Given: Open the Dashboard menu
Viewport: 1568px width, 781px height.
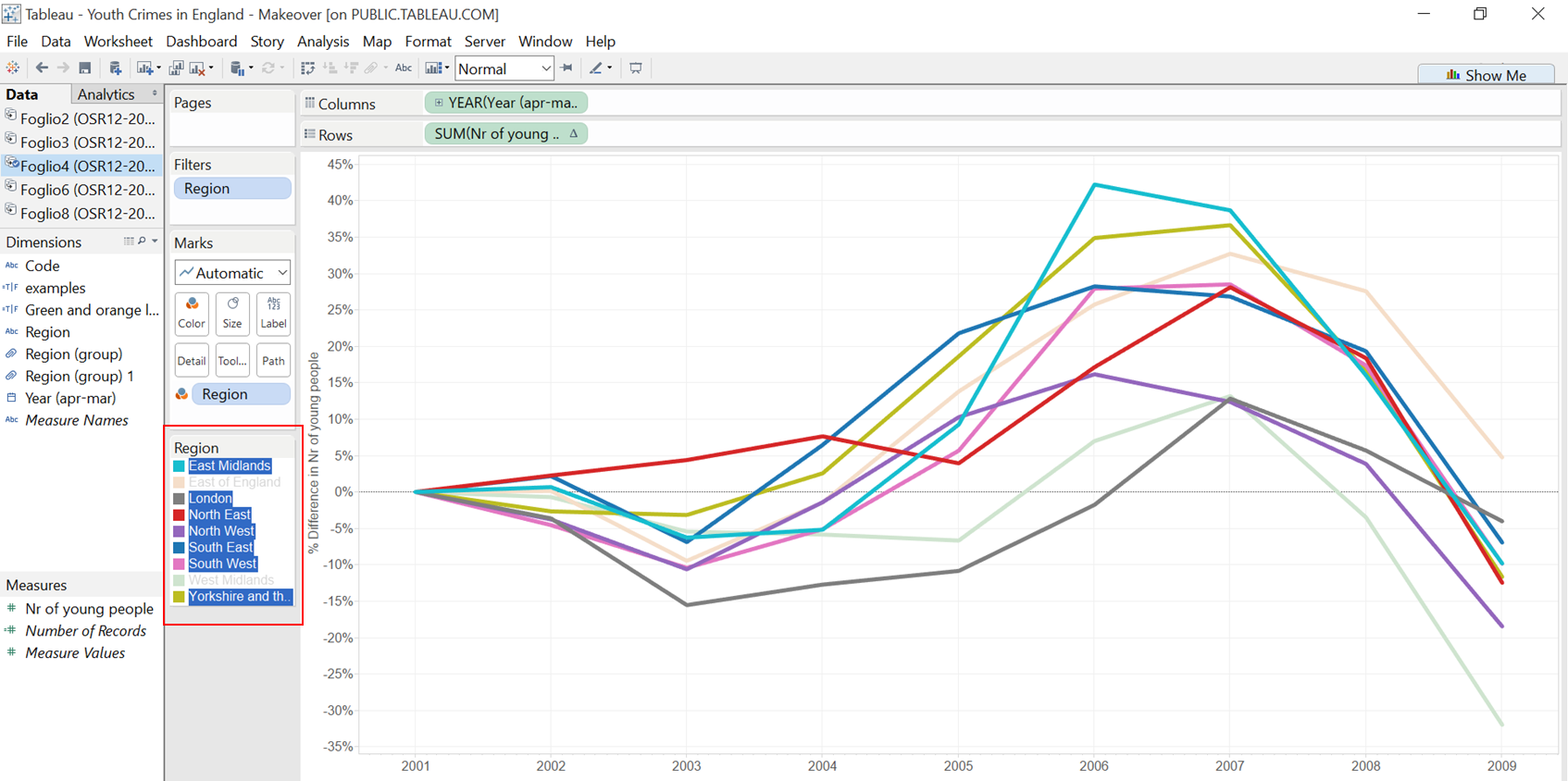Looking at the screenshot, I should (x=202, y=42).
